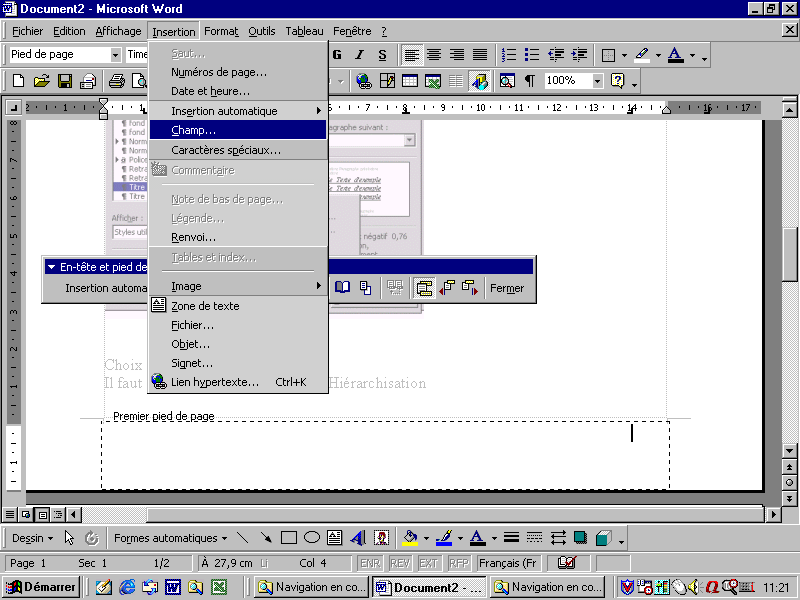The image size is (800, 600).
Task: Click the Page Setup book icon
Action: click(342, 288)
